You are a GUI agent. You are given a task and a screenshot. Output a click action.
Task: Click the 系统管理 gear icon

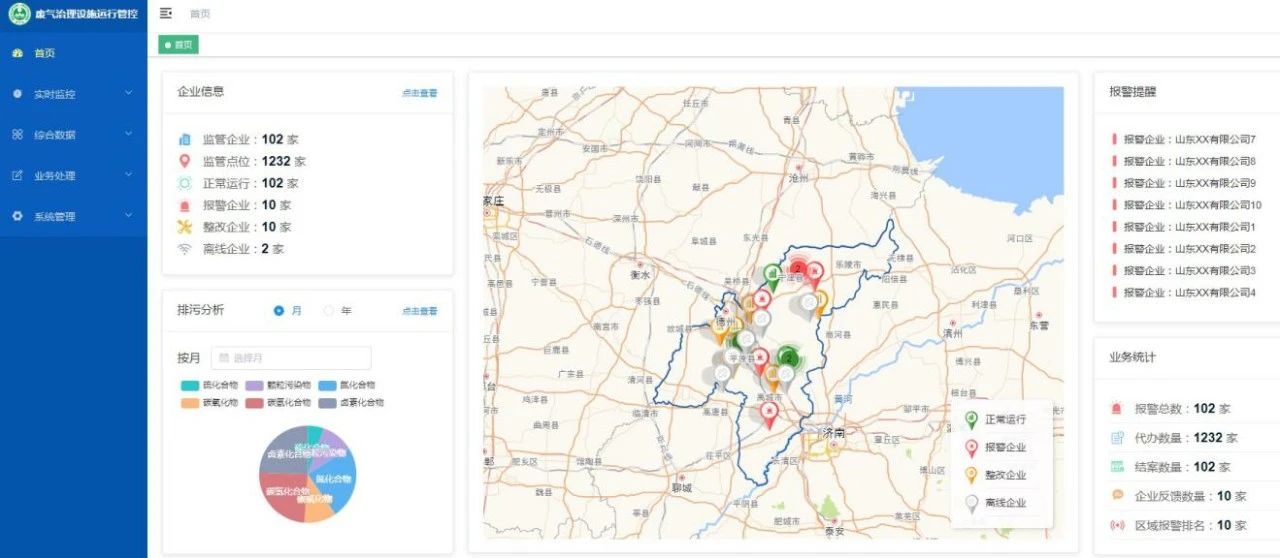(17, 216)
